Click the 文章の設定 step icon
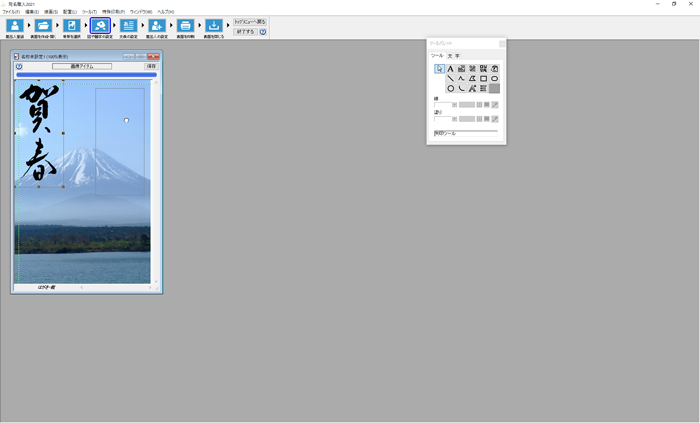 128,27
